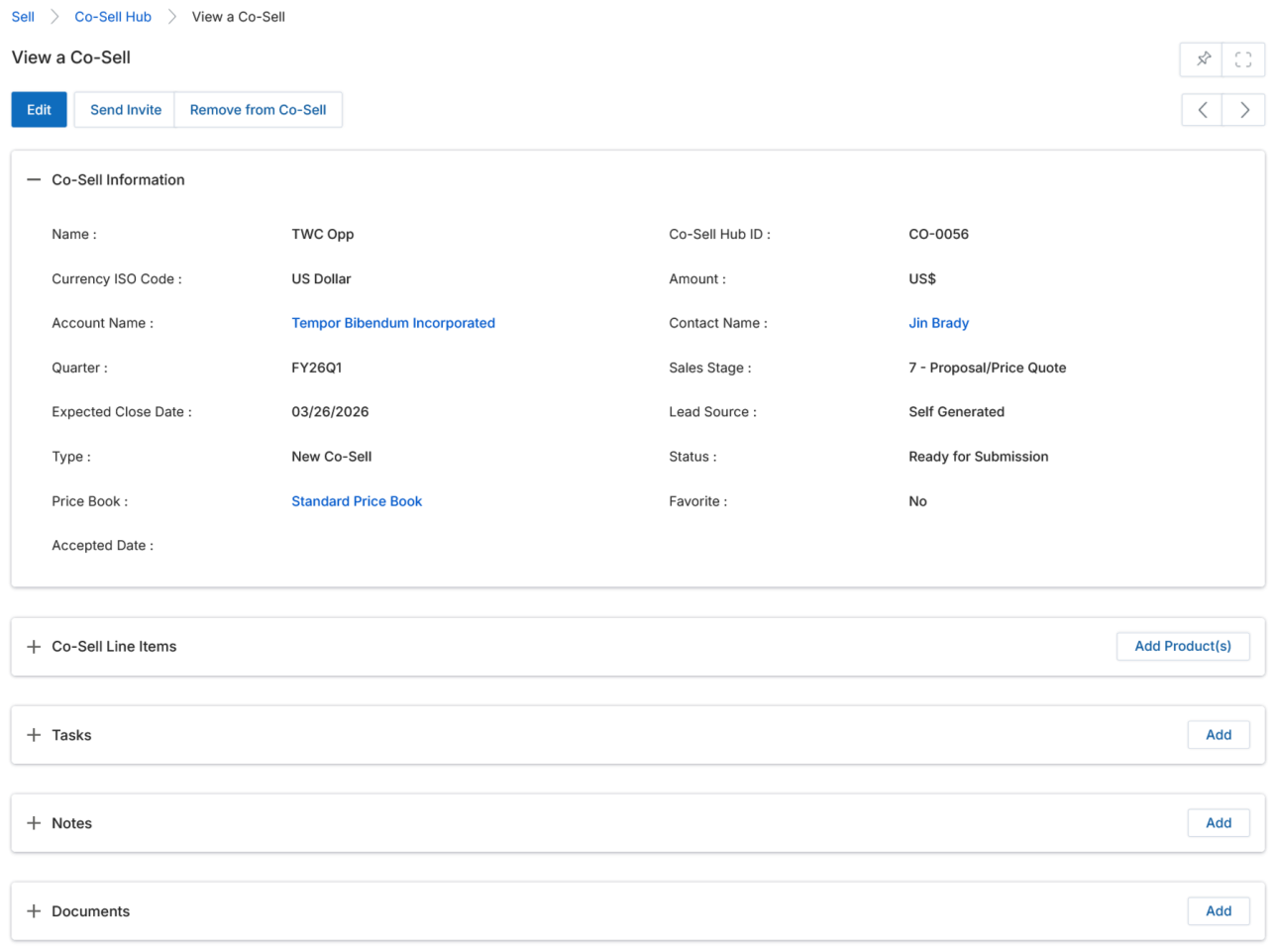Click Remove from Co-Sell button
Image resolution: width=1274 pixels, height=952 pixels.
[258, 110]
